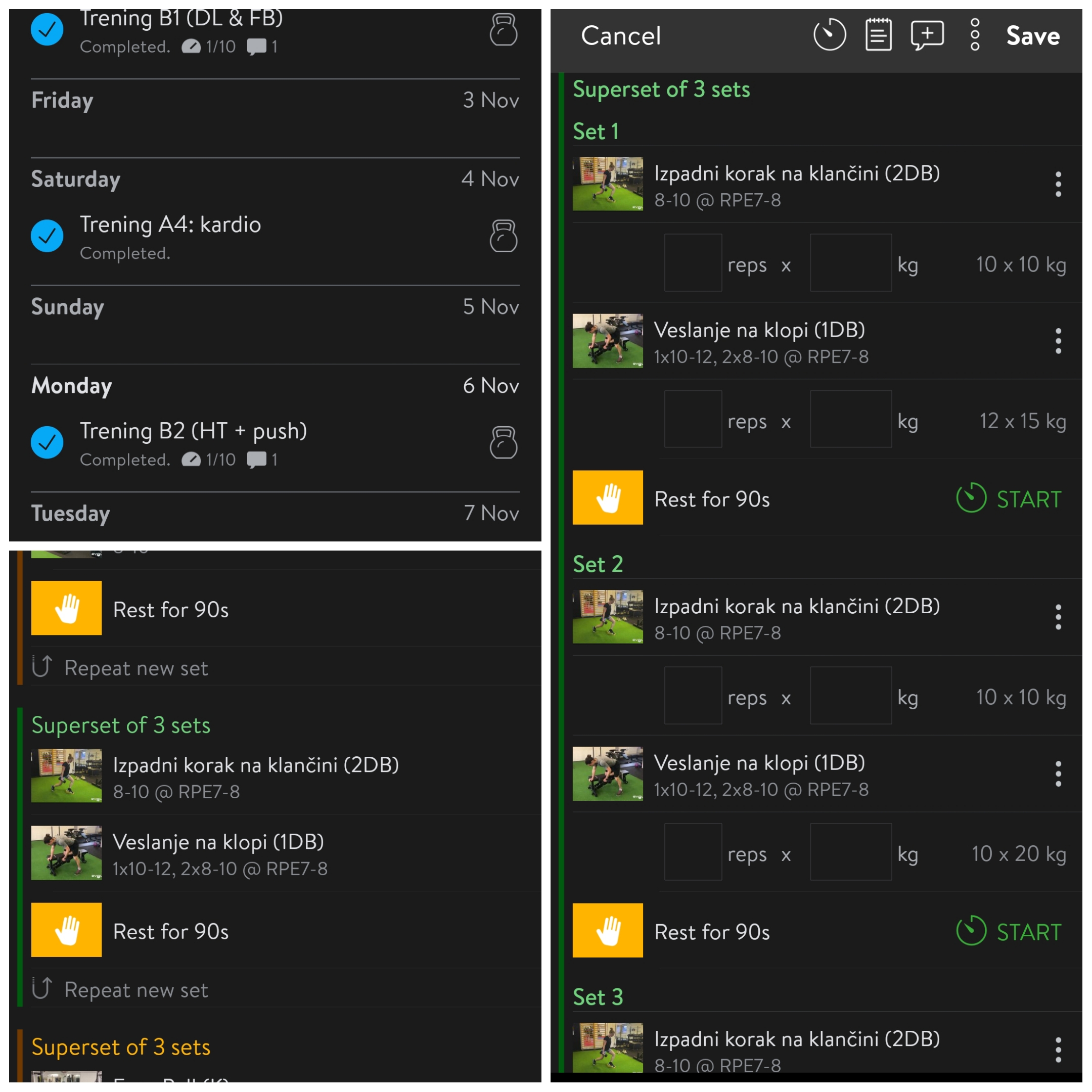Add a comment with speech bubble icon

(x=927, y=35)
